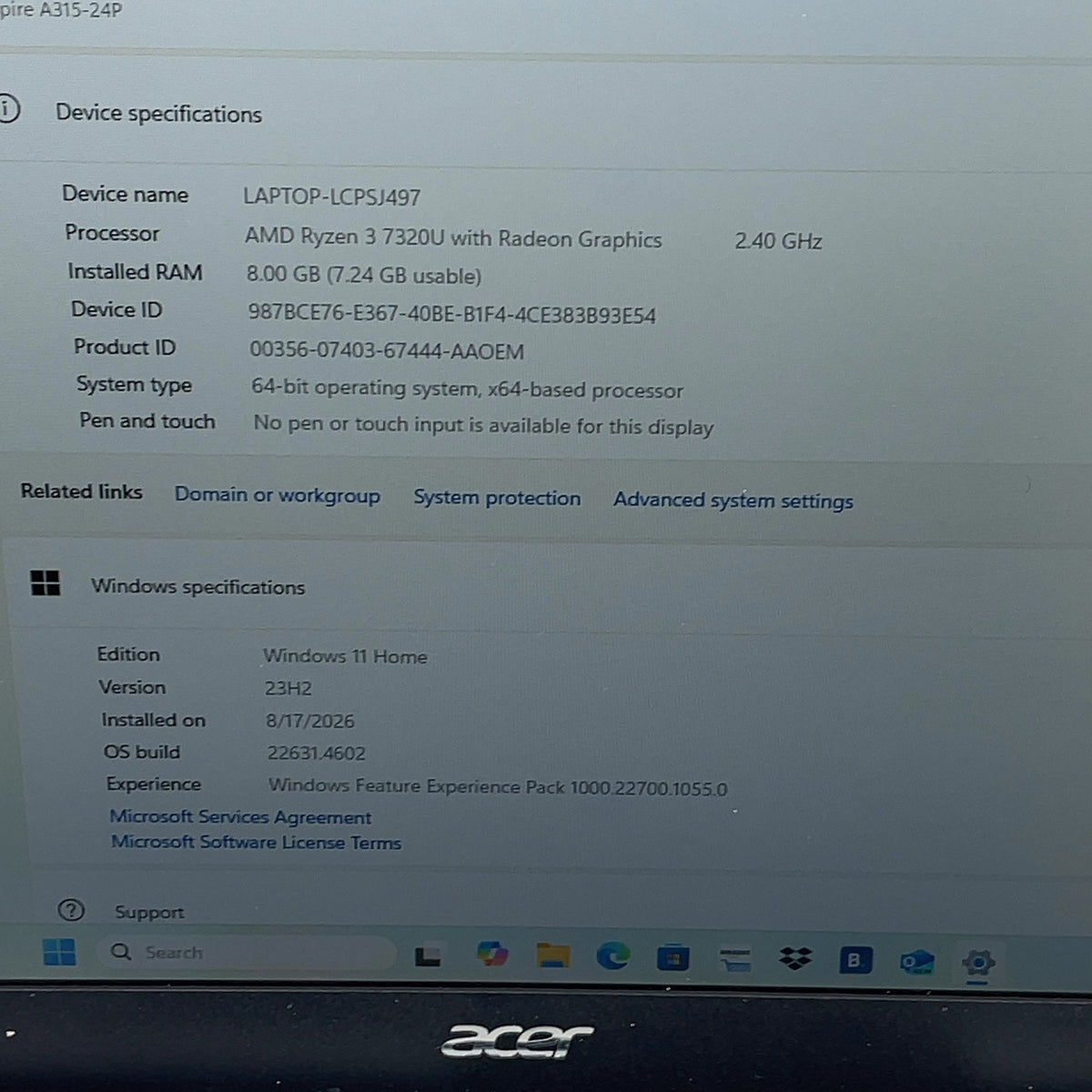This screenshot has height=1092, width=1092.
Task: Open the Microsoft Services Agreement link
Action: 240,816
